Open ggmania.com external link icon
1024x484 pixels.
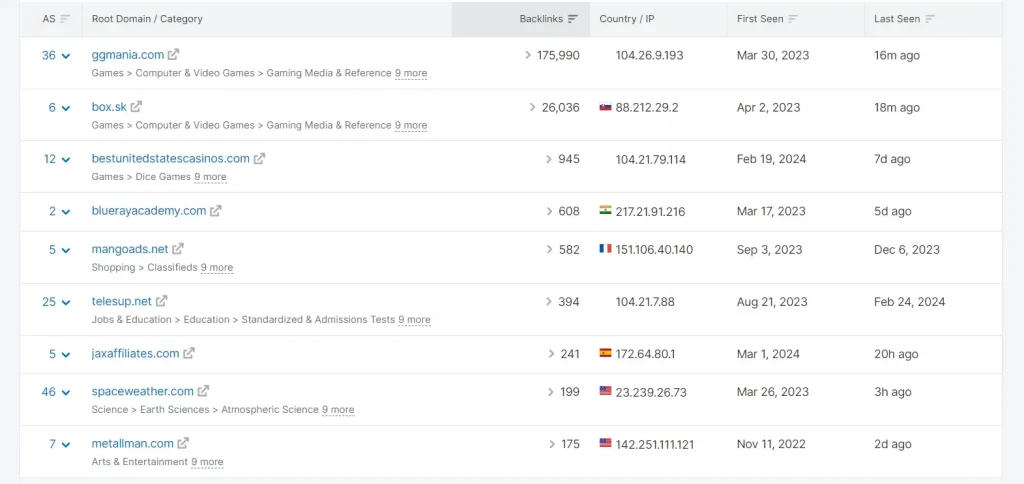point(173,55)
